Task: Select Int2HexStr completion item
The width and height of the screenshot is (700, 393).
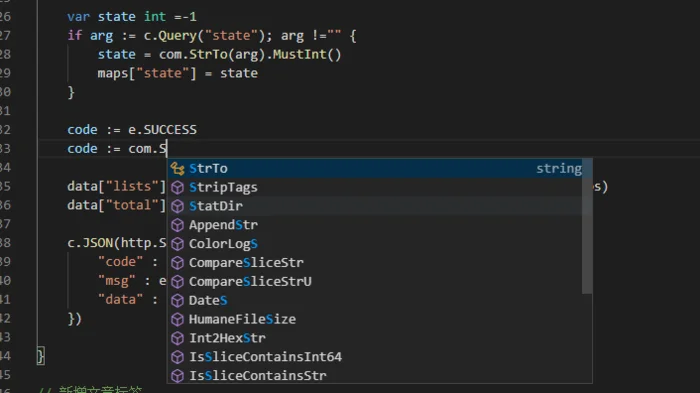Action: coord(375,338)
